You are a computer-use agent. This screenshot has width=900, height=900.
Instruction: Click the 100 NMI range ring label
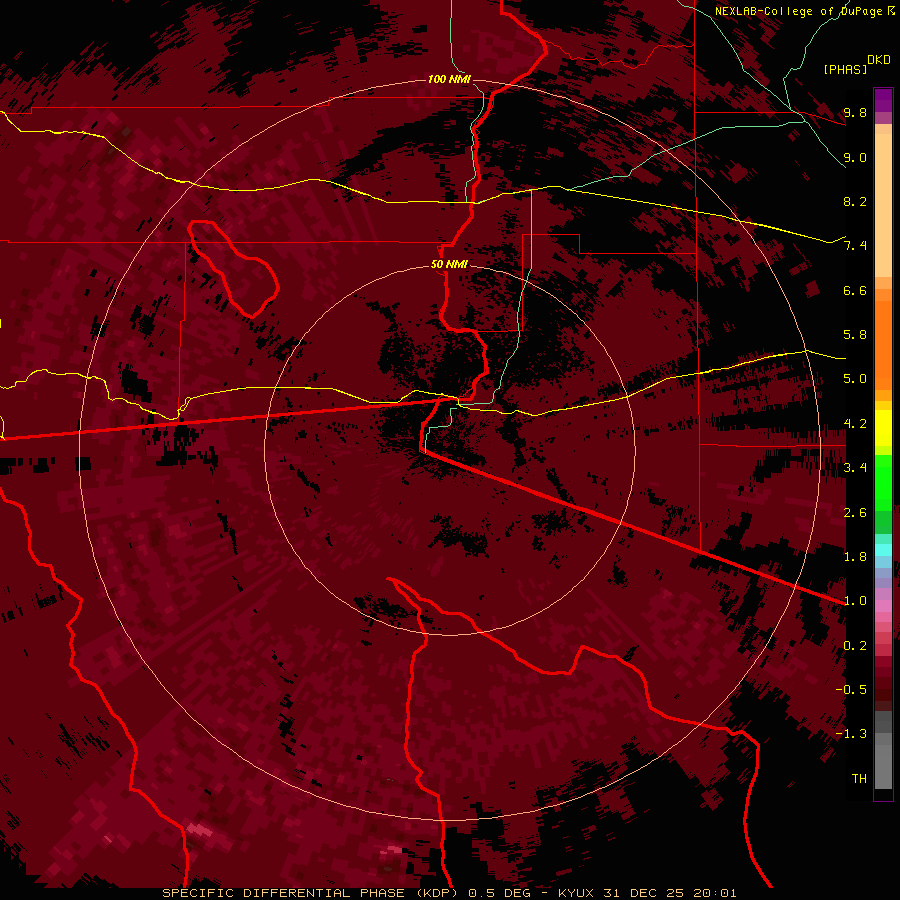tap(449, 79)
